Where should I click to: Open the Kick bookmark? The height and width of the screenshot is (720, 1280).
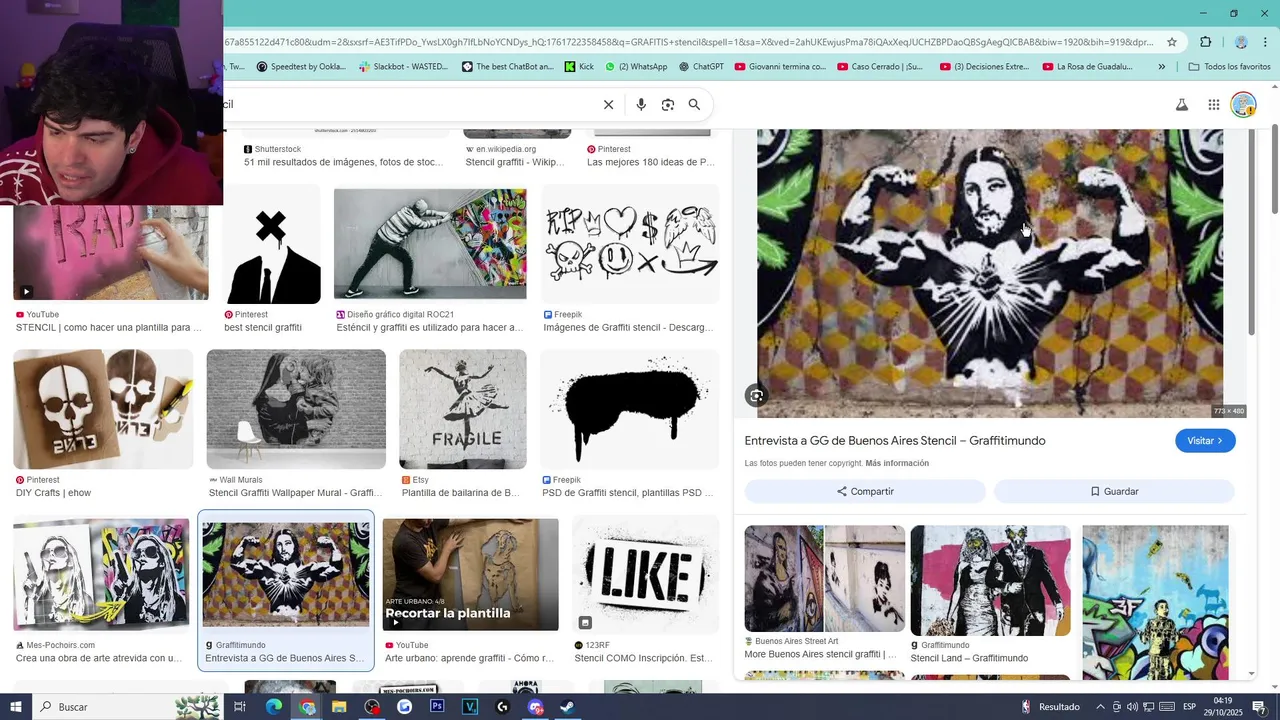(579, 67)
